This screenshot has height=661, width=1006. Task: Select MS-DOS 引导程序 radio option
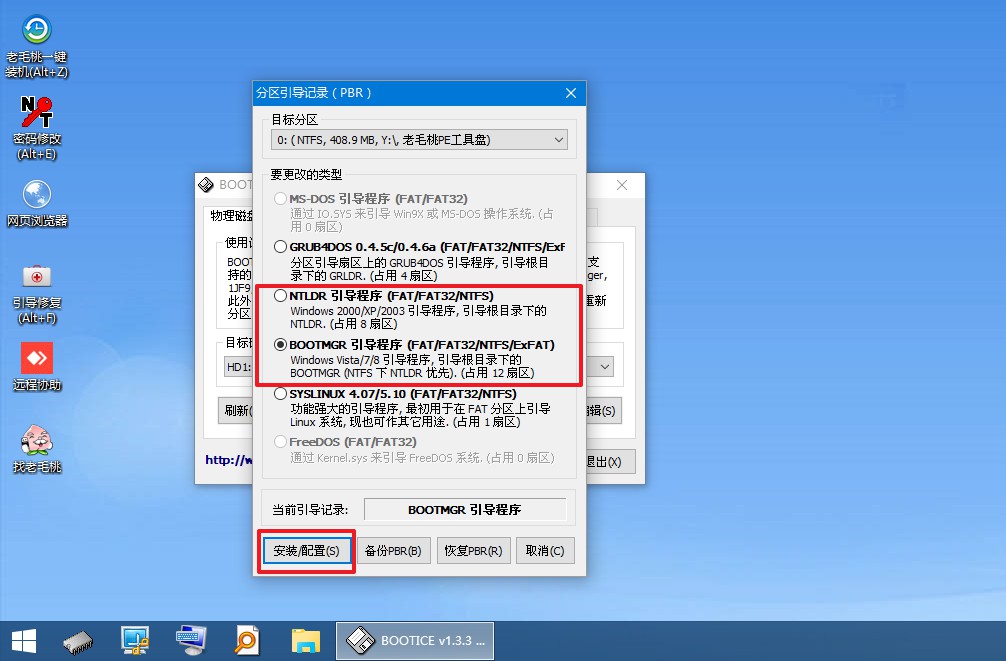tap(280, 199)
